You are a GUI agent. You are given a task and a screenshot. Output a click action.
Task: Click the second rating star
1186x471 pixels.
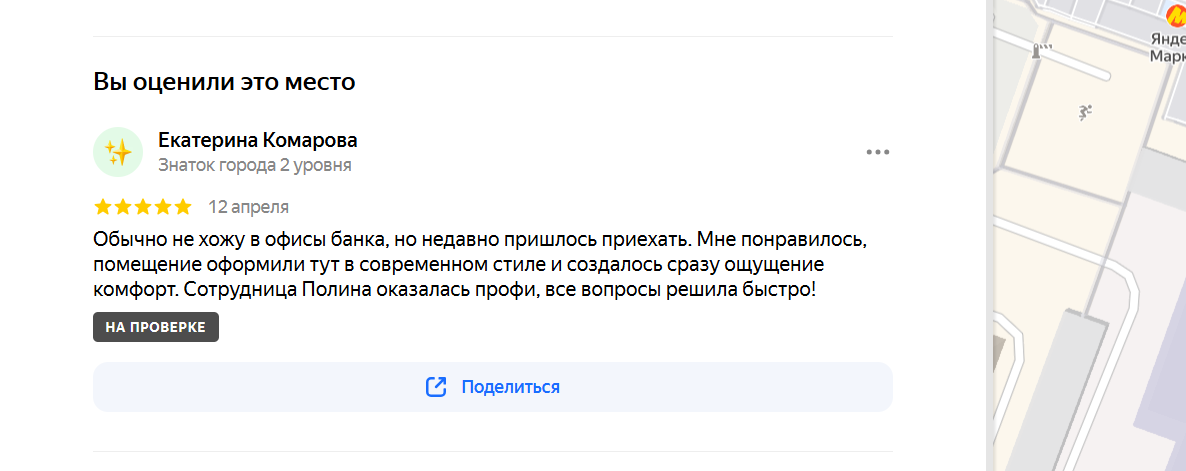123,207
